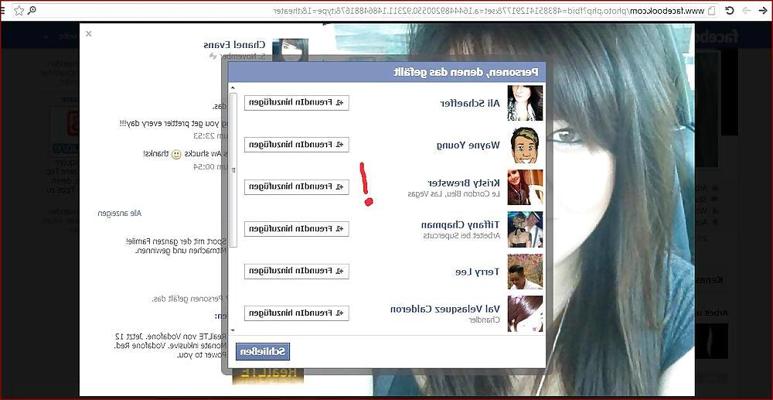Open the Val Velasquez Calderon name link
The image size is (773, 400).
(x=445, y=309)
